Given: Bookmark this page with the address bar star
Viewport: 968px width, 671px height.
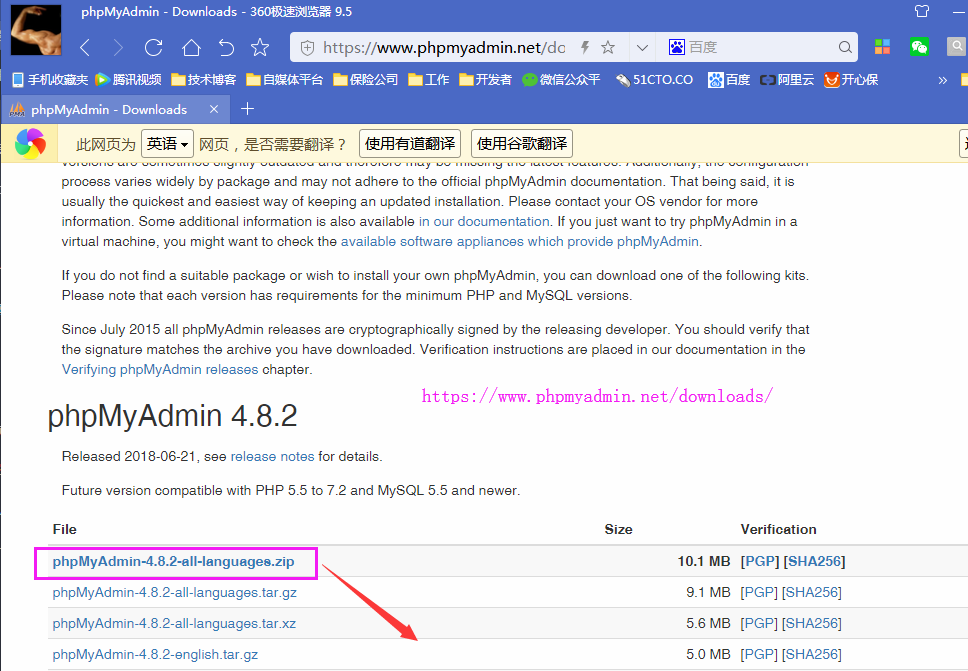Looking at the screenshot, I should point(608,48).
